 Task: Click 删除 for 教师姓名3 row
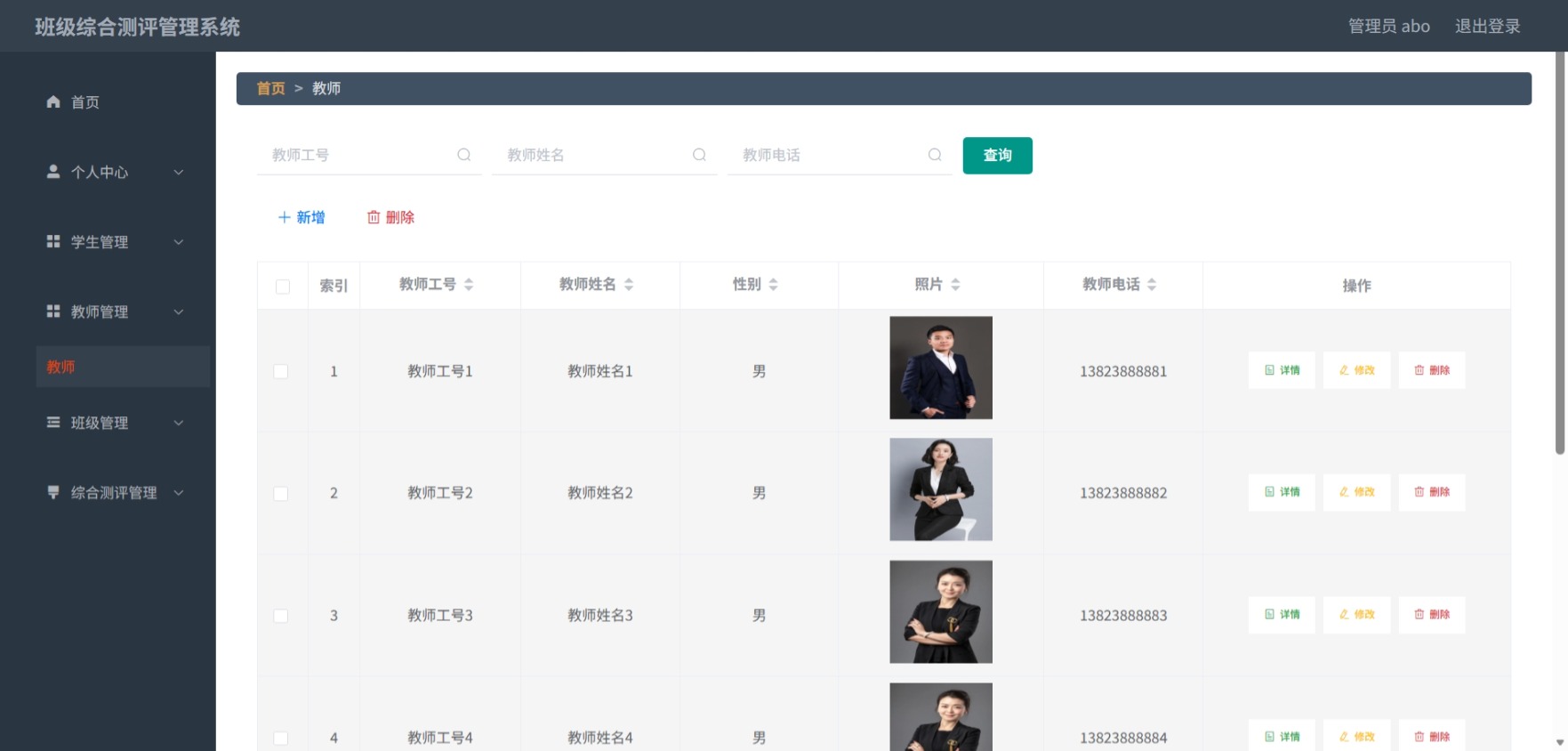1432,615
